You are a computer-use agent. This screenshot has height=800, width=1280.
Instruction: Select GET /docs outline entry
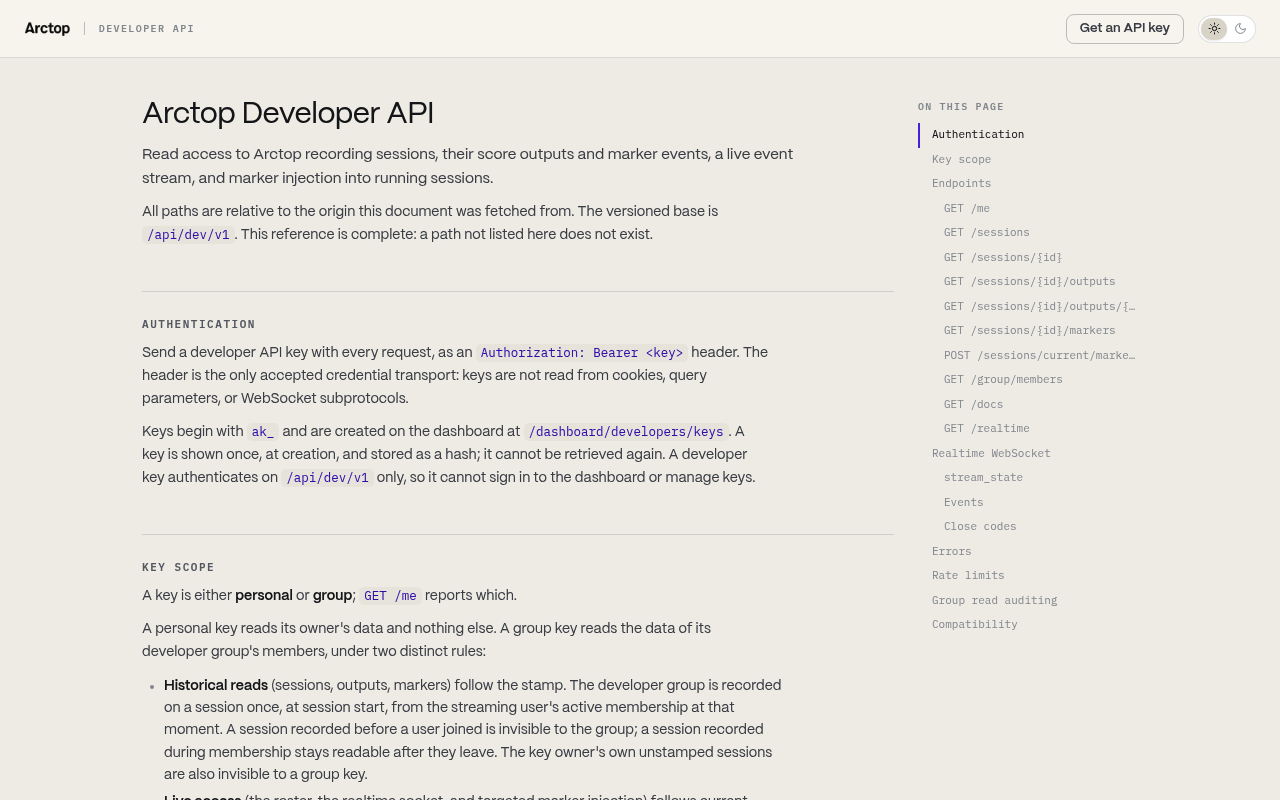point(973,405)
